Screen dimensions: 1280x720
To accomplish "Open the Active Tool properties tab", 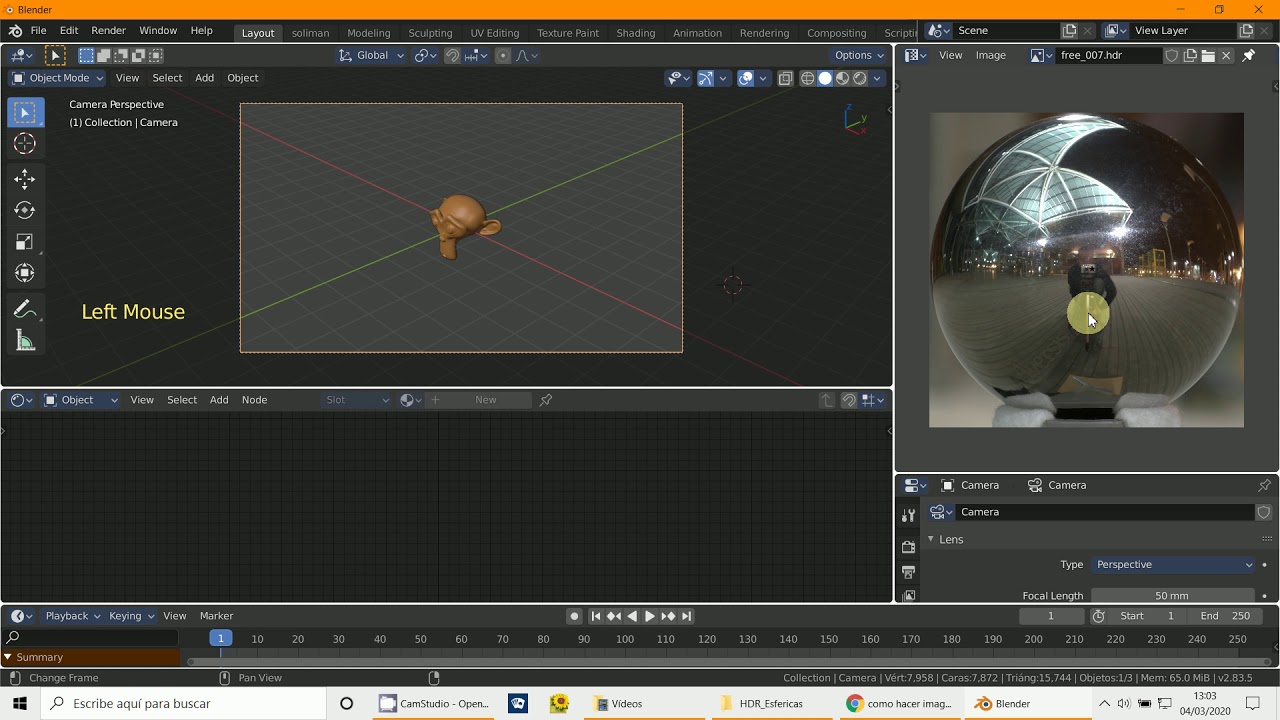I will click(908, 515).
